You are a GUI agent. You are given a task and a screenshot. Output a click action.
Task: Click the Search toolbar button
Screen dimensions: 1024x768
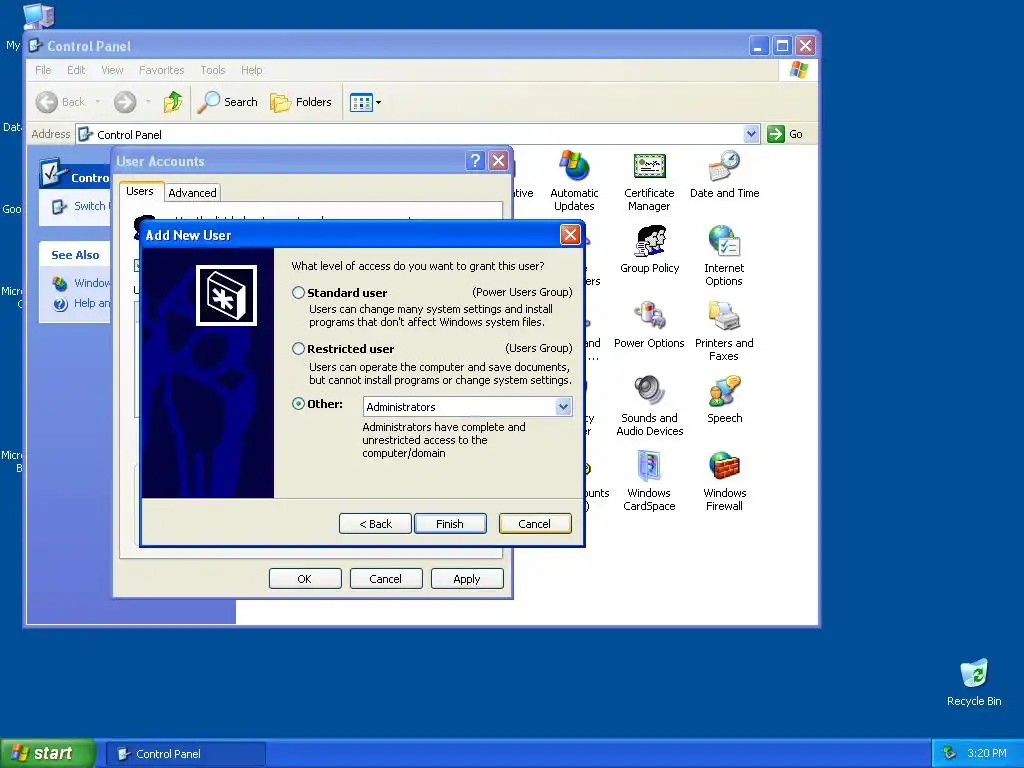click(227, 102)
